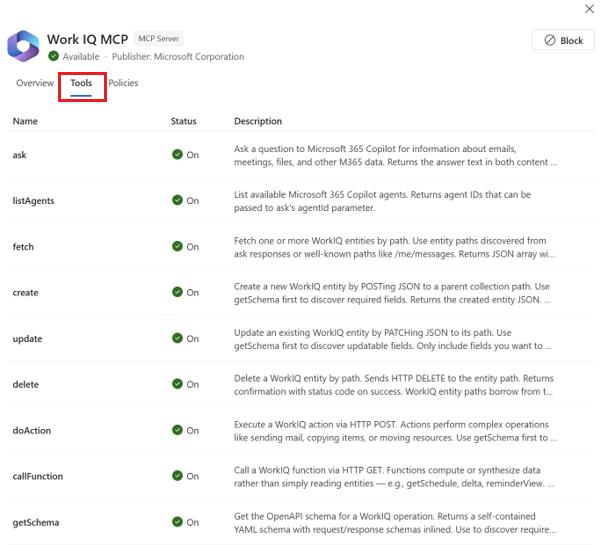
Task: Click the green On icon for delete
Action: coord(177,384)
